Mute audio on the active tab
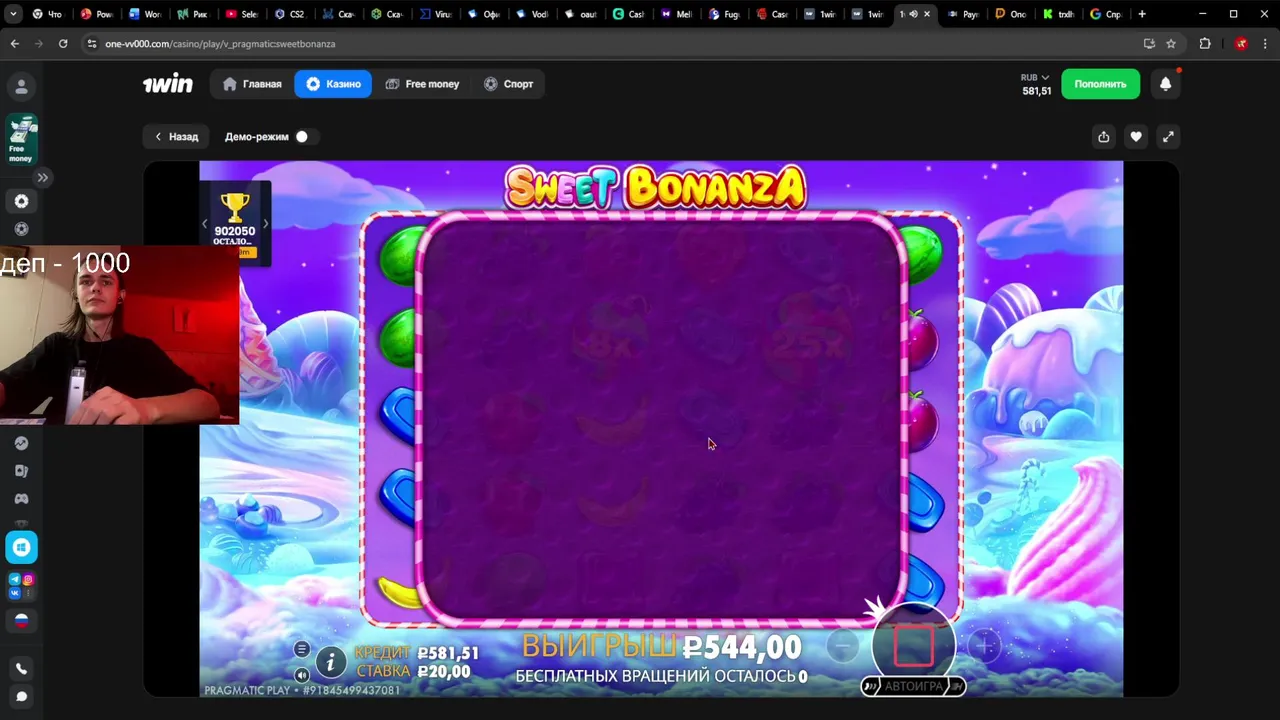 913,14
